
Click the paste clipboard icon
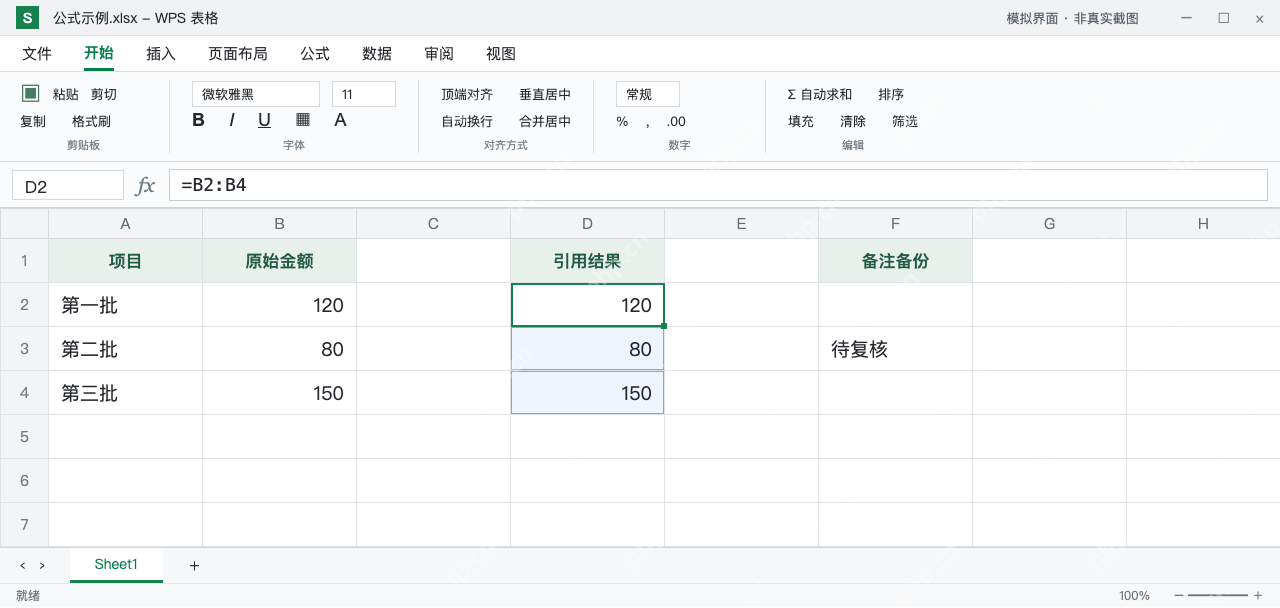(31, 93)
